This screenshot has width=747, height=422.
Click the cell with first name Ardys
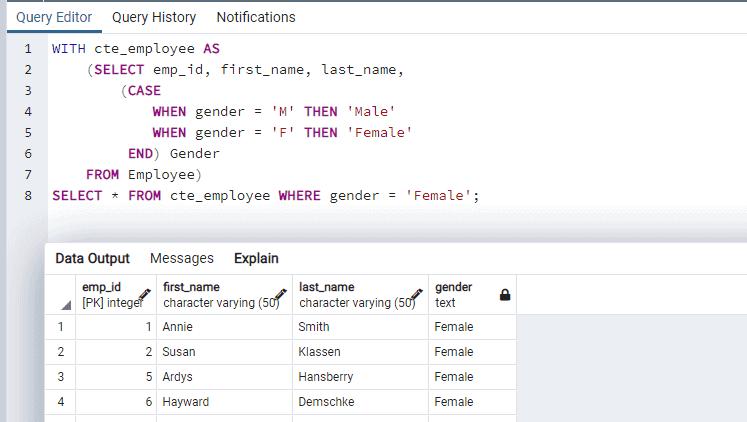coord(180,377)
